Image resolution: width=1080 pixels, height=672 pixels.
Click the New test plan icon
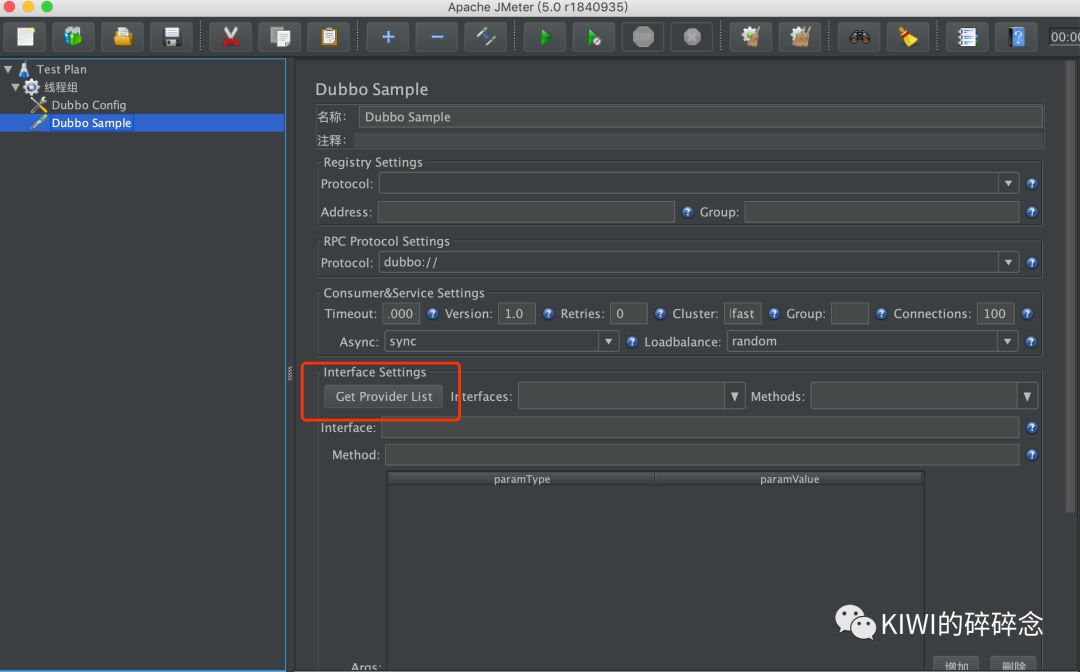click(x=25, y=36)
